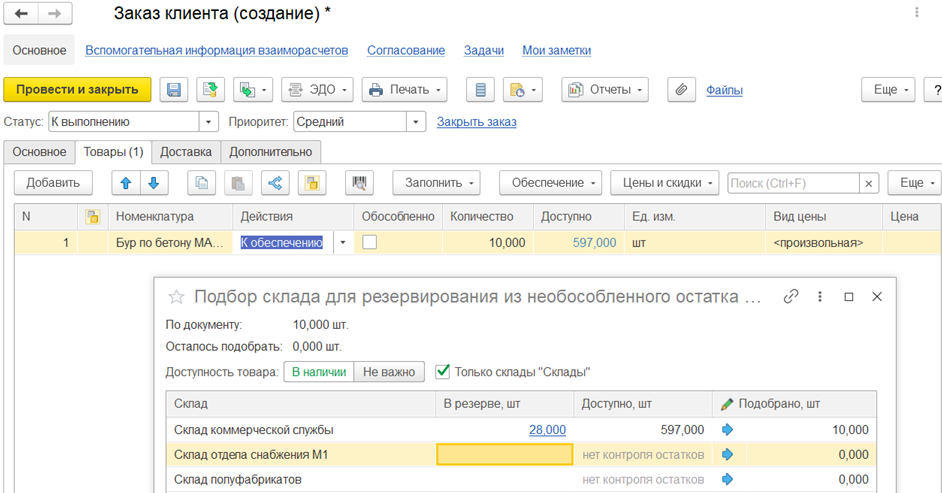
Task: Click the Закрыть заказ link
Action: pyautogui.click(x=476, y=122)
